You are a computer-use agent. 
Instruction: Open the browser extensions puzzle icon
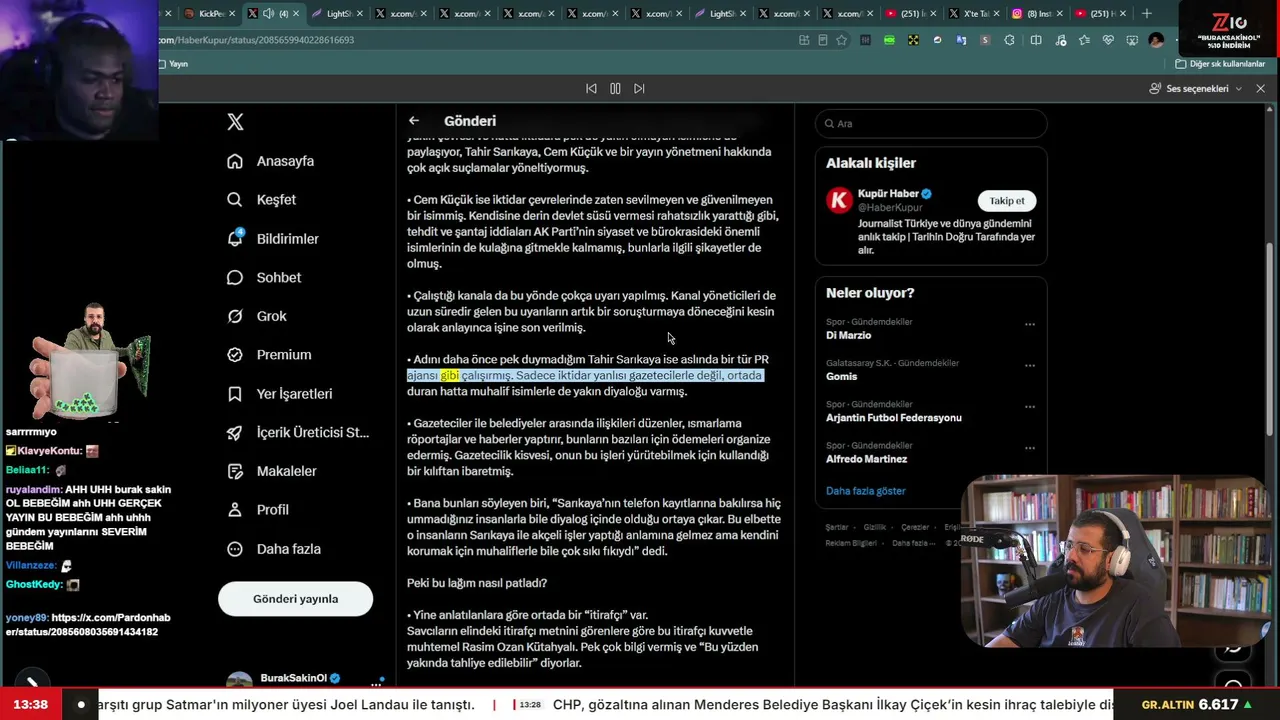[x=1009, y=40]
